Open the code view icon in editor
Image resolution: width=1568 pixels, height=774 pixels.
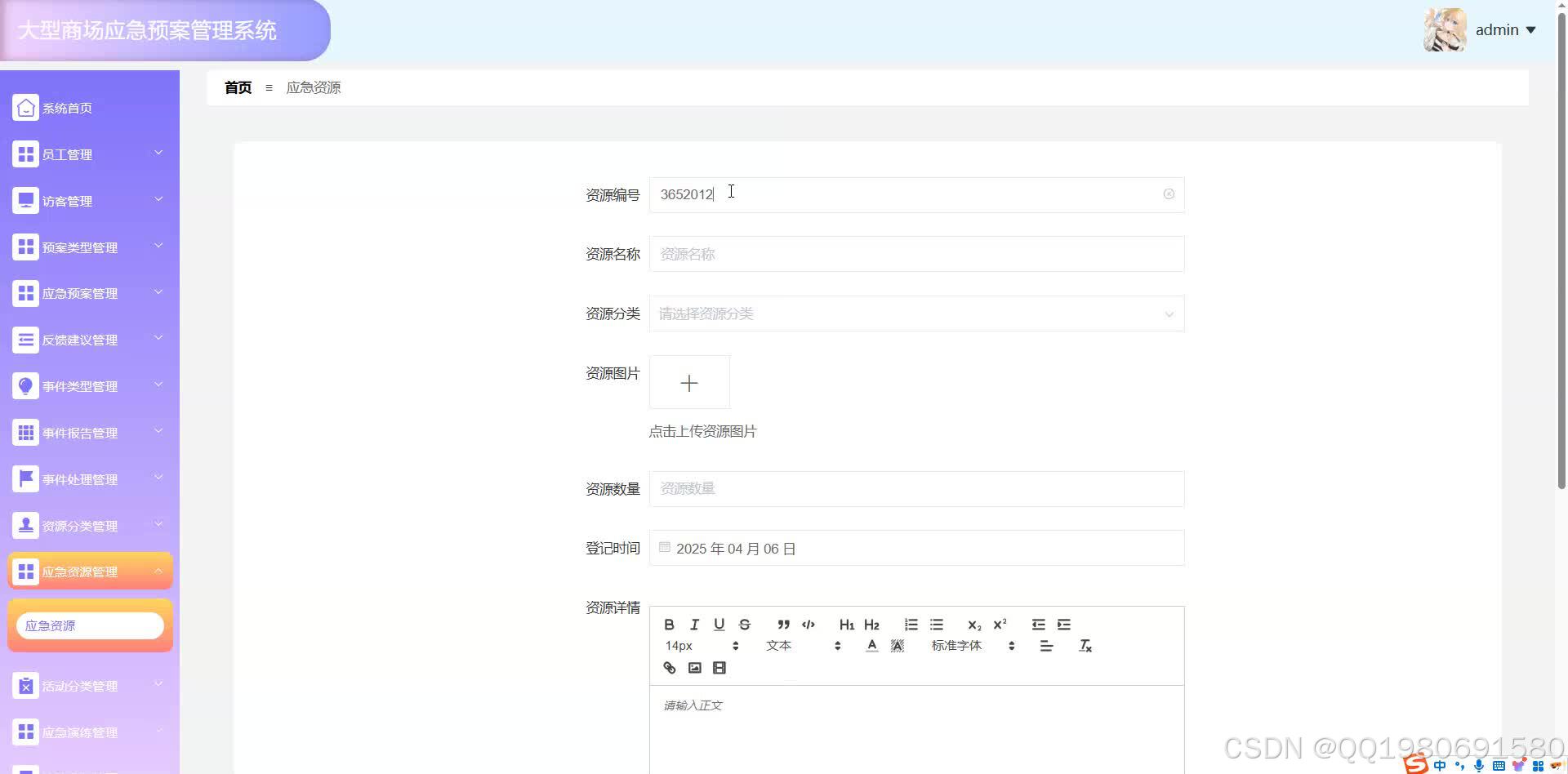point(808,625)
